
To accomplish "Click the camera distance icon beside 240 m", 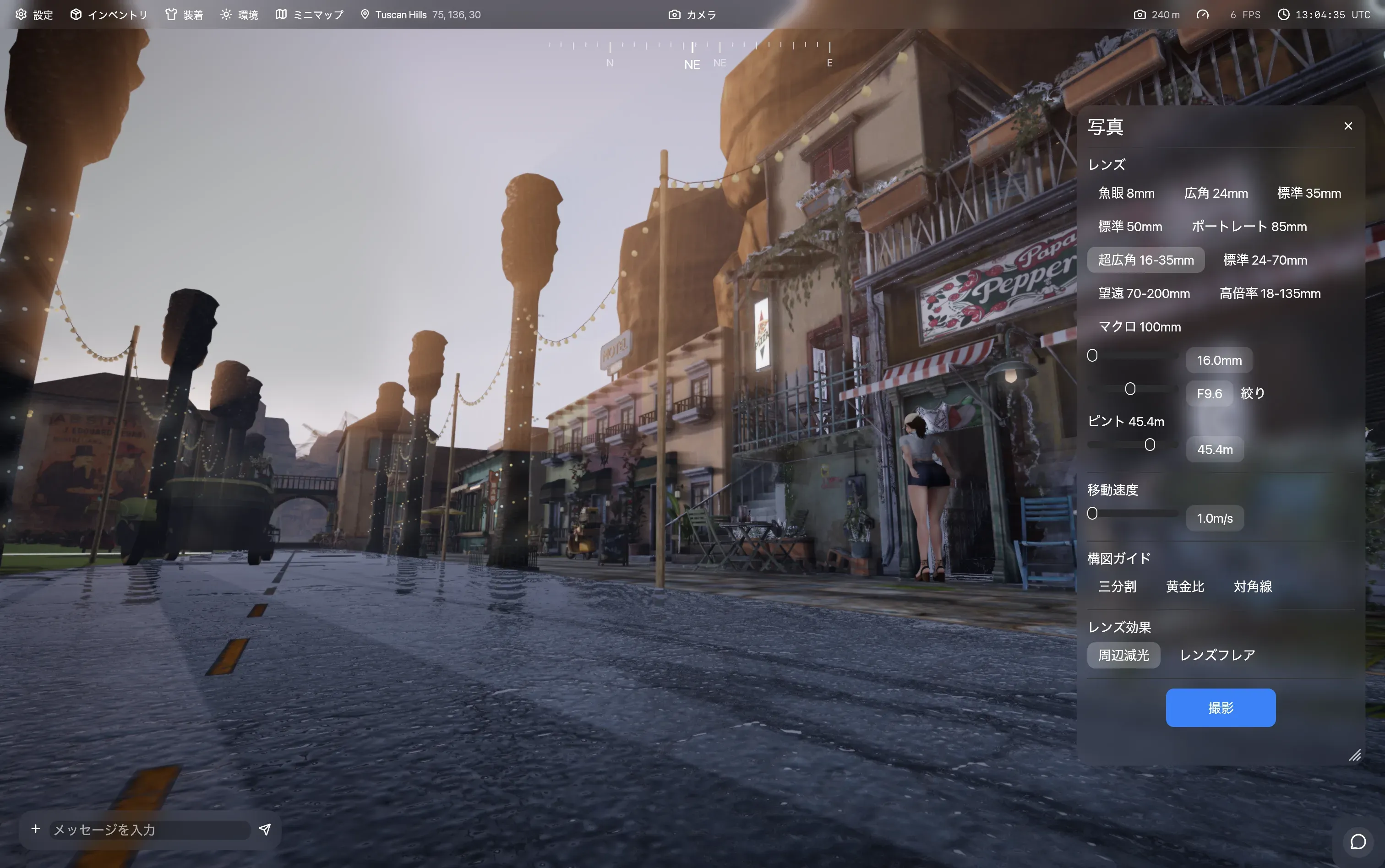I will 1139,14.
